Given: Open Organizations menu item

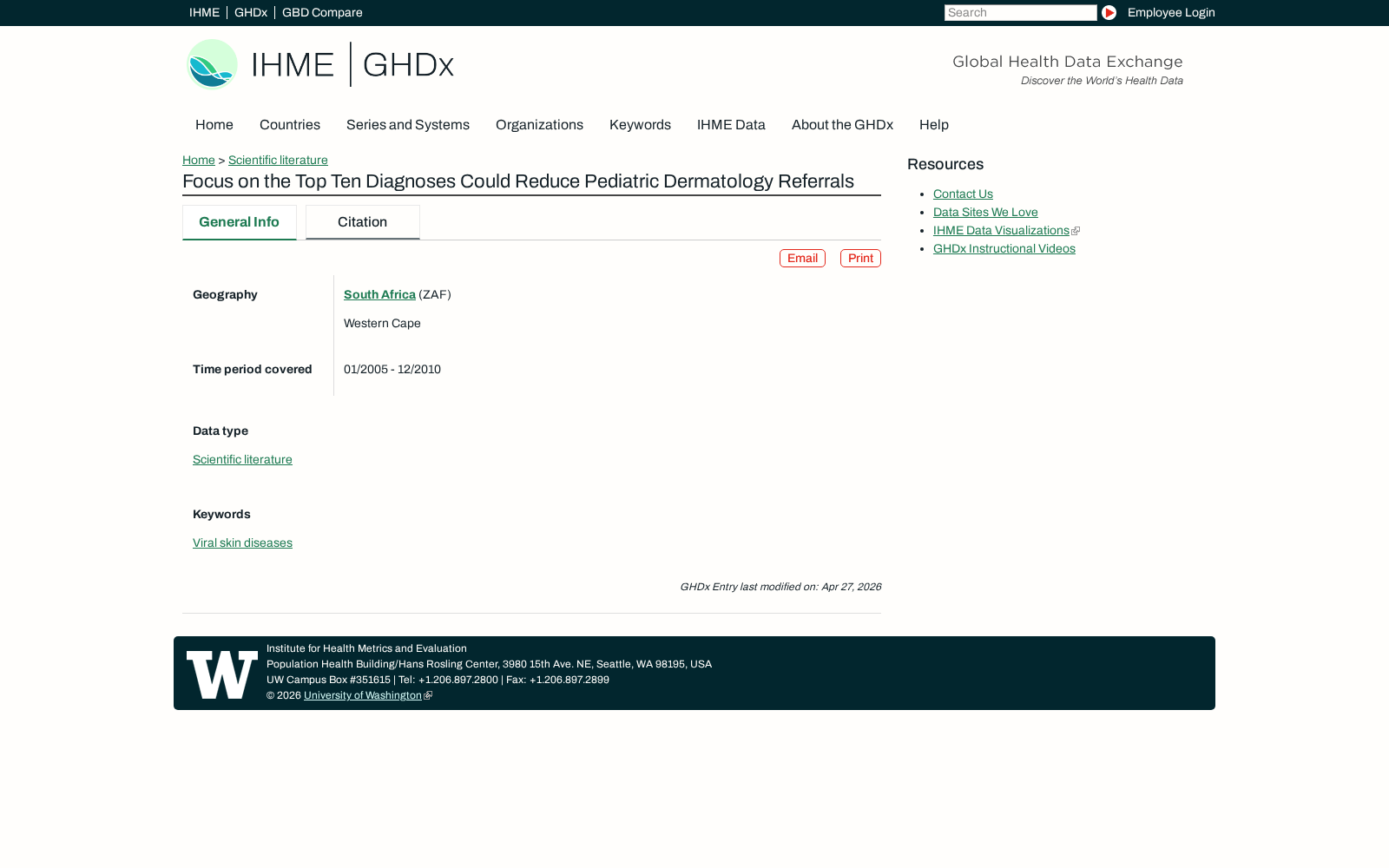Looking at the screenshot, I should 539,125.
